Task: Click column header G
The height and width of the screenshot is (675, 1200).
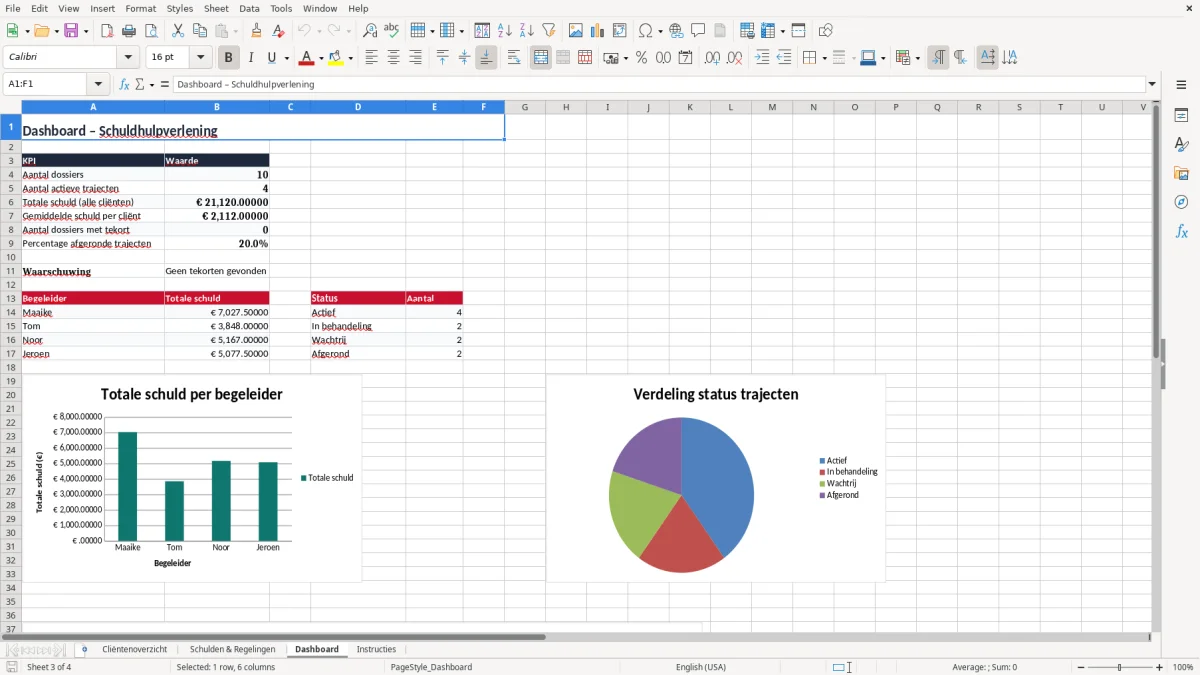Action: point(524,107)
